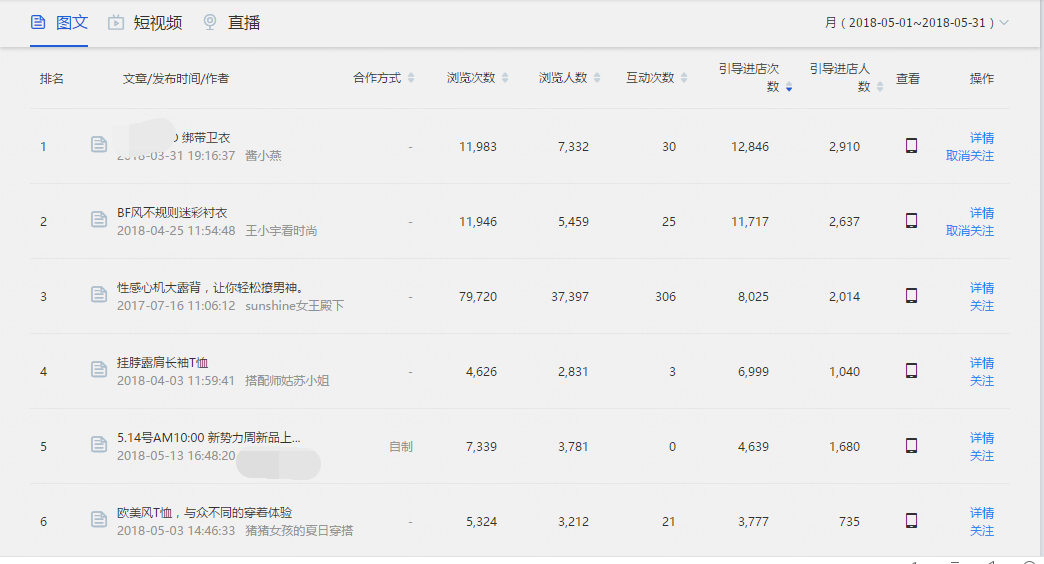Open 详情 for 性感心机大露背 article
The width and height of the screenshot is (1044, 564).
point(981,288)
